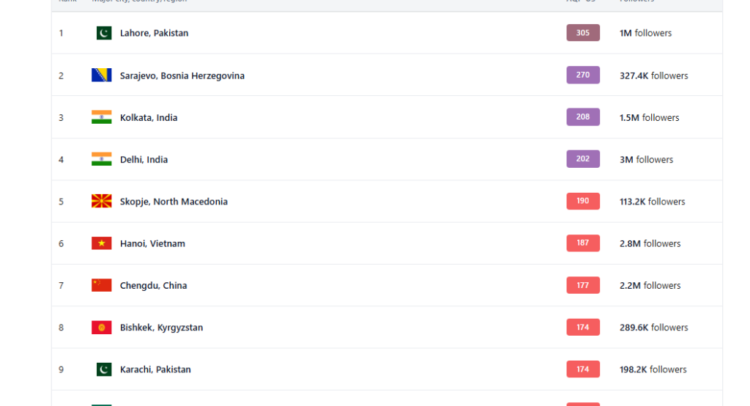Click the Pakistan flag beside Lahore
Image resolution: width=750 pixels, height=406 pixels.
(103, 33)
